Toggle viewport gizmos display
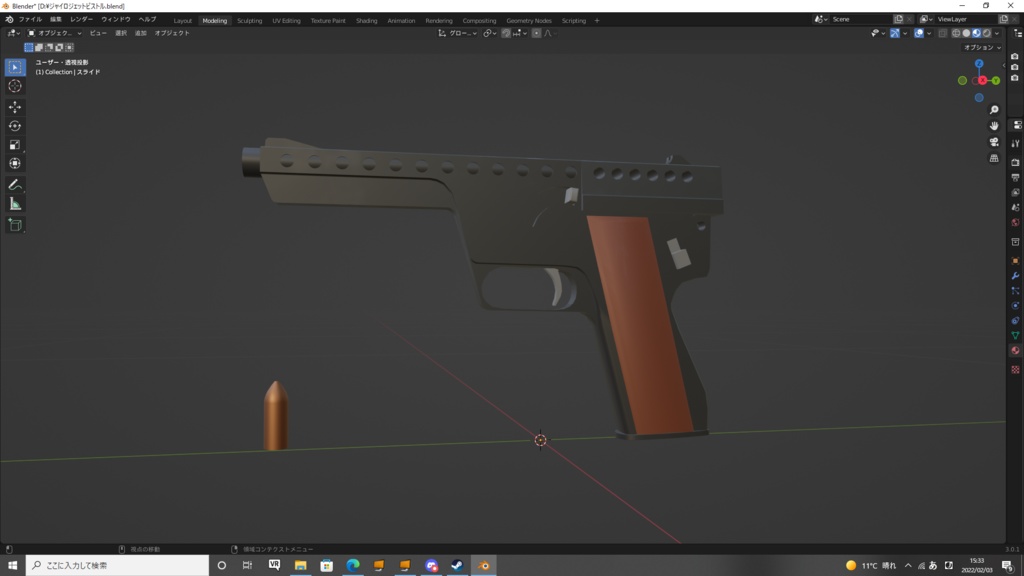The height and width of the screenshot is (576, 1024). [895, 33]
